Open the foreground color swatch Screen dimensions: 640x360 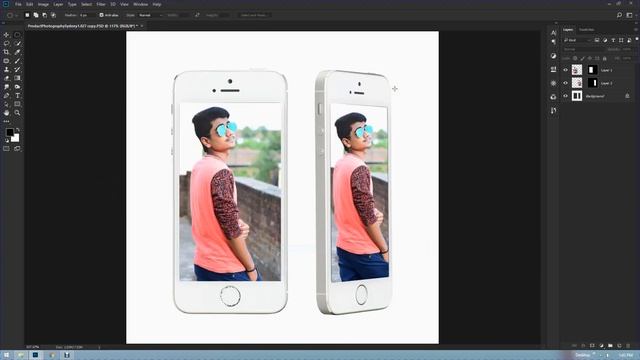point(9,132)
